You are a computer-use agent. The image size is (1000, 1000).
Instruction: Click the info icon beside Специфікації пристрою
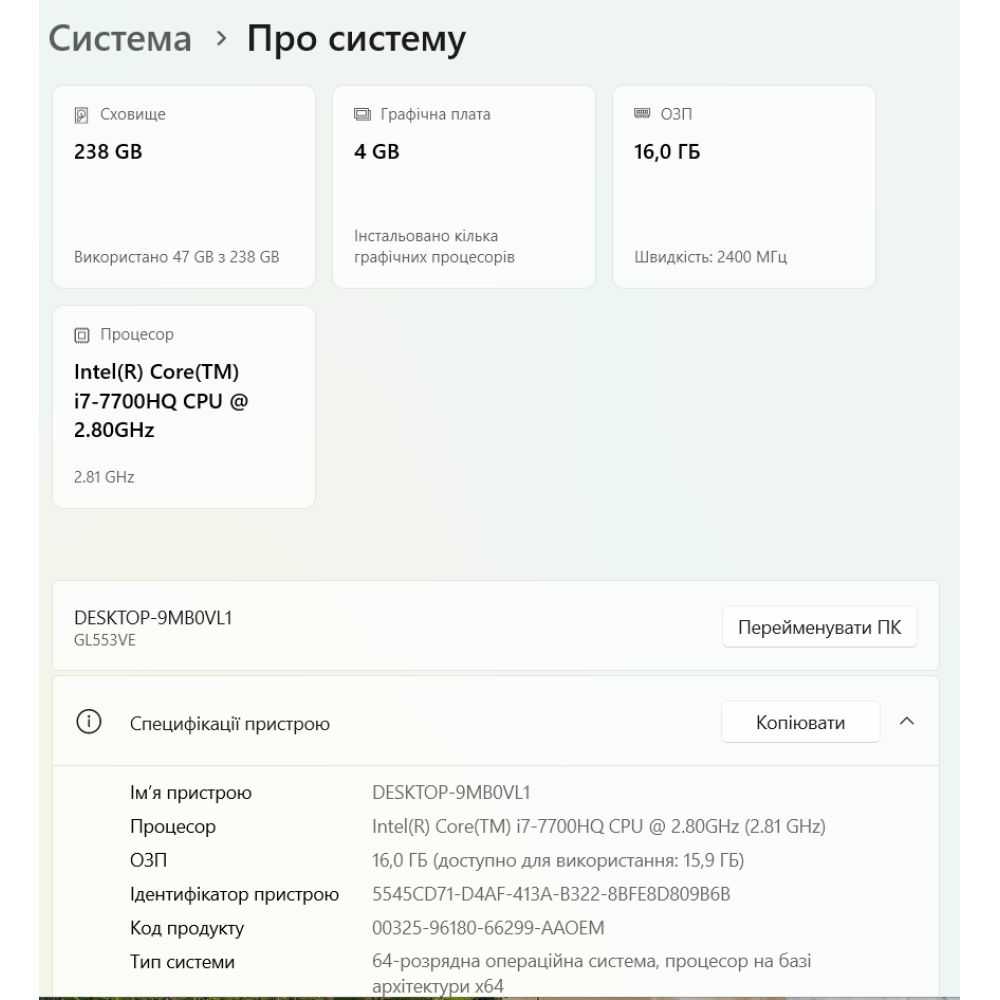tap(89, 722)
